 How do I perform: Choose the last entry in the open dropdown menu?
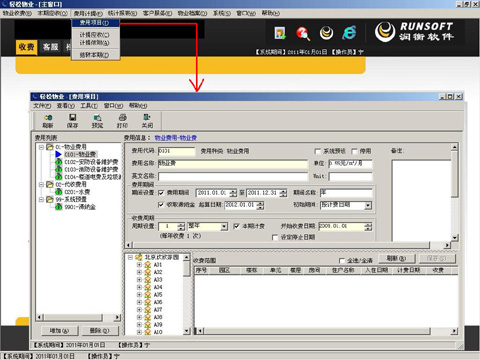coord(94,55)
